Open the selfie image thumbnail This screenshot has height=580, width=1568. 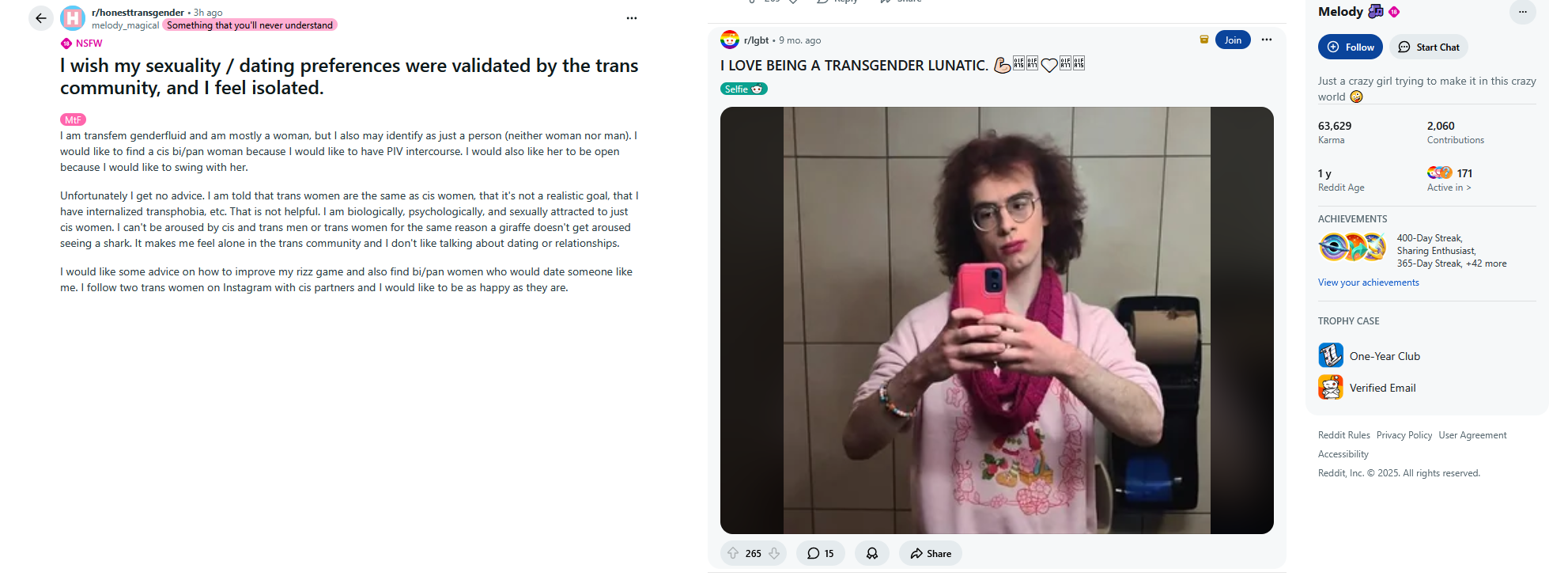pos(996,320)
